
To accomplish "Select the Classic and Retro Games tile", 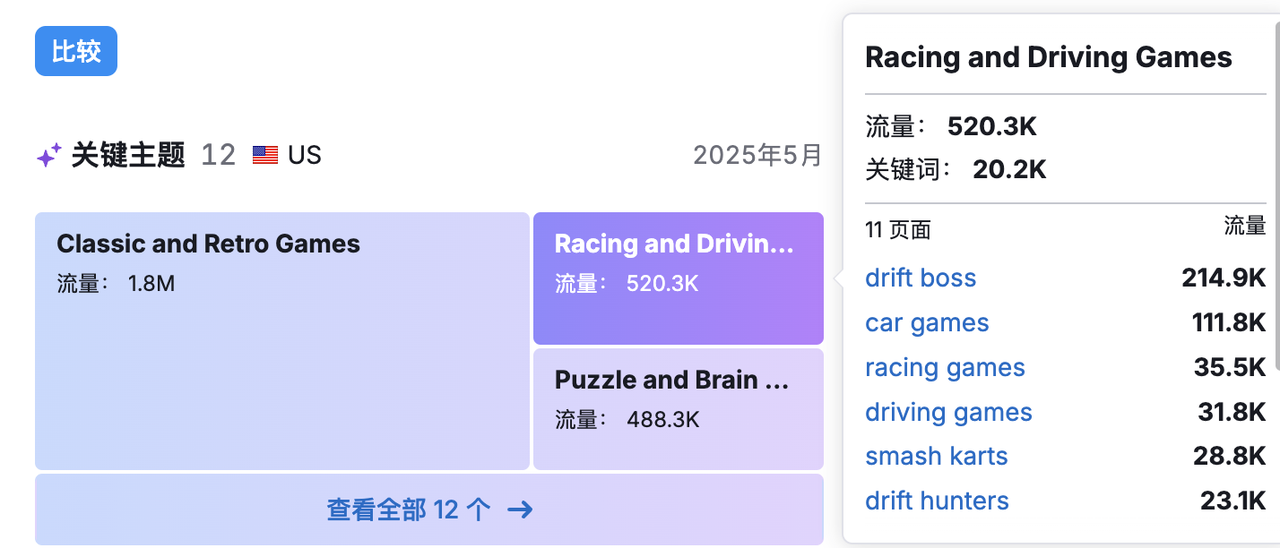I will tap(281, 340).
